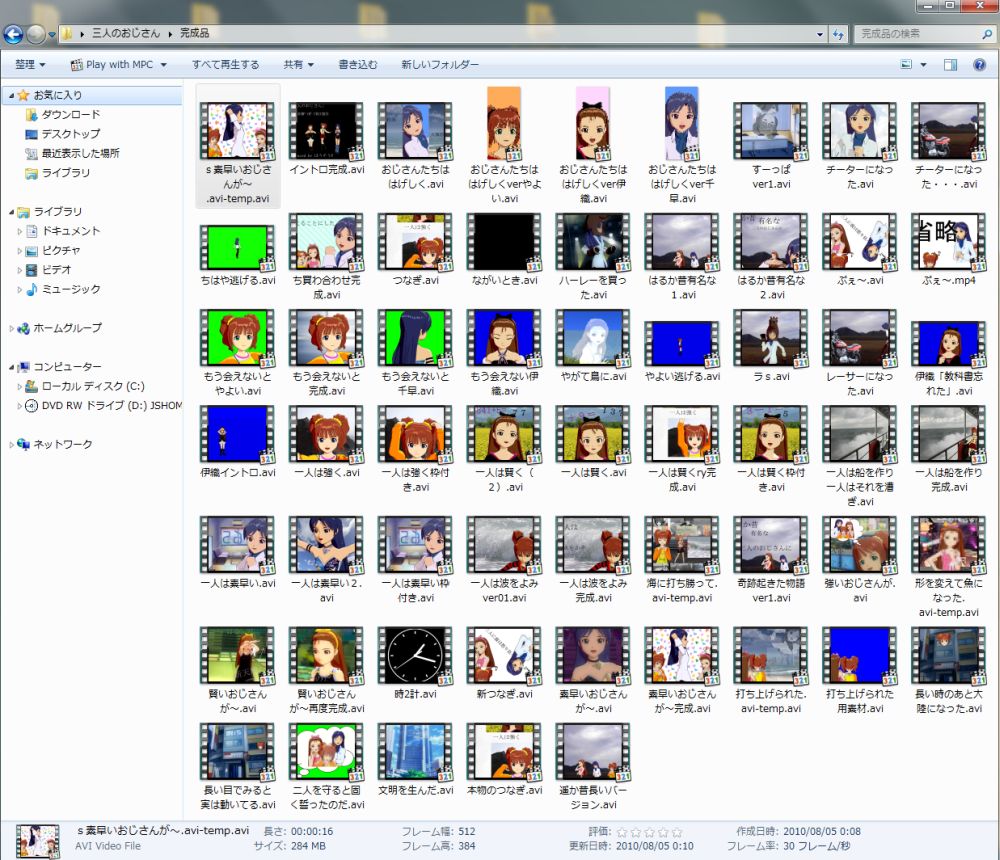Open Play with MPC menu
1000x860 pixels.
coord(119,64)
